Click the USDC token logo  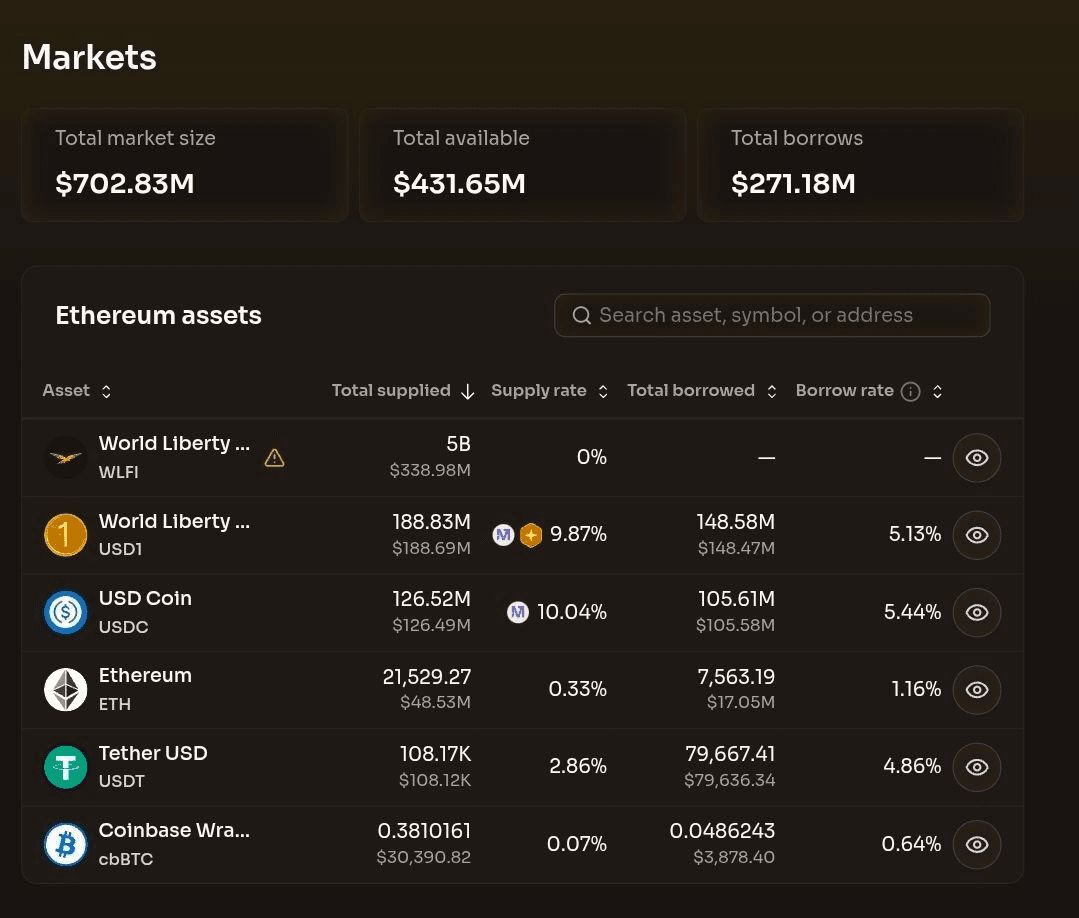click(x=65, y=612)
